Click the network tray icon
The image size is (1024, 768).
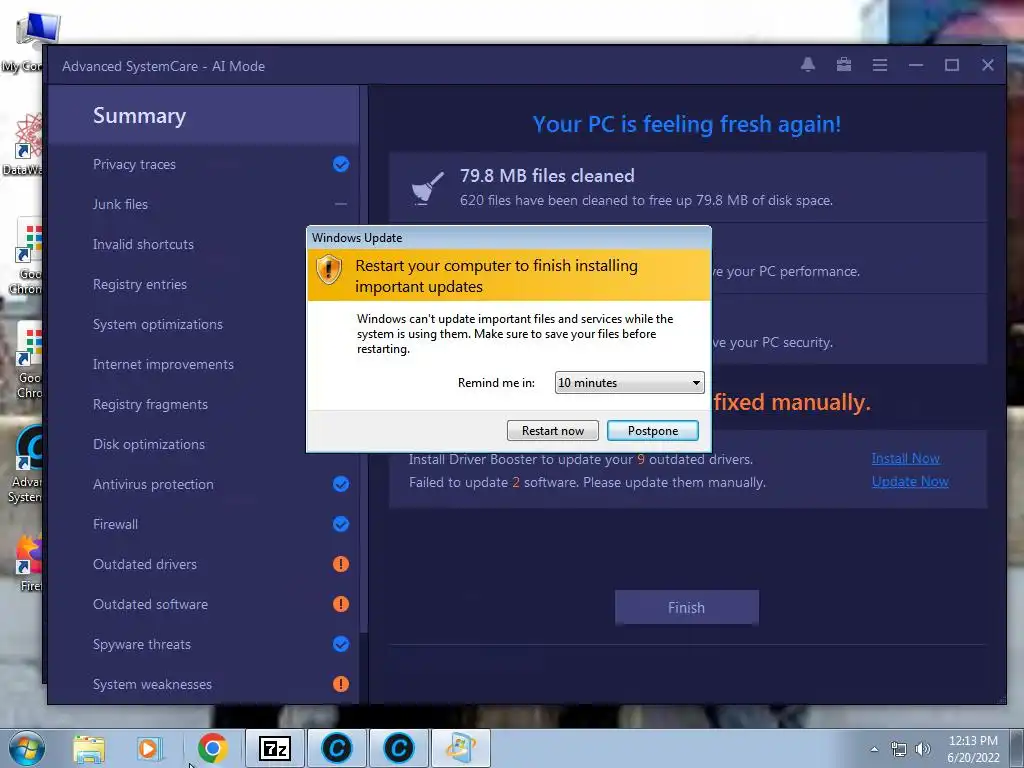(899, 750)
